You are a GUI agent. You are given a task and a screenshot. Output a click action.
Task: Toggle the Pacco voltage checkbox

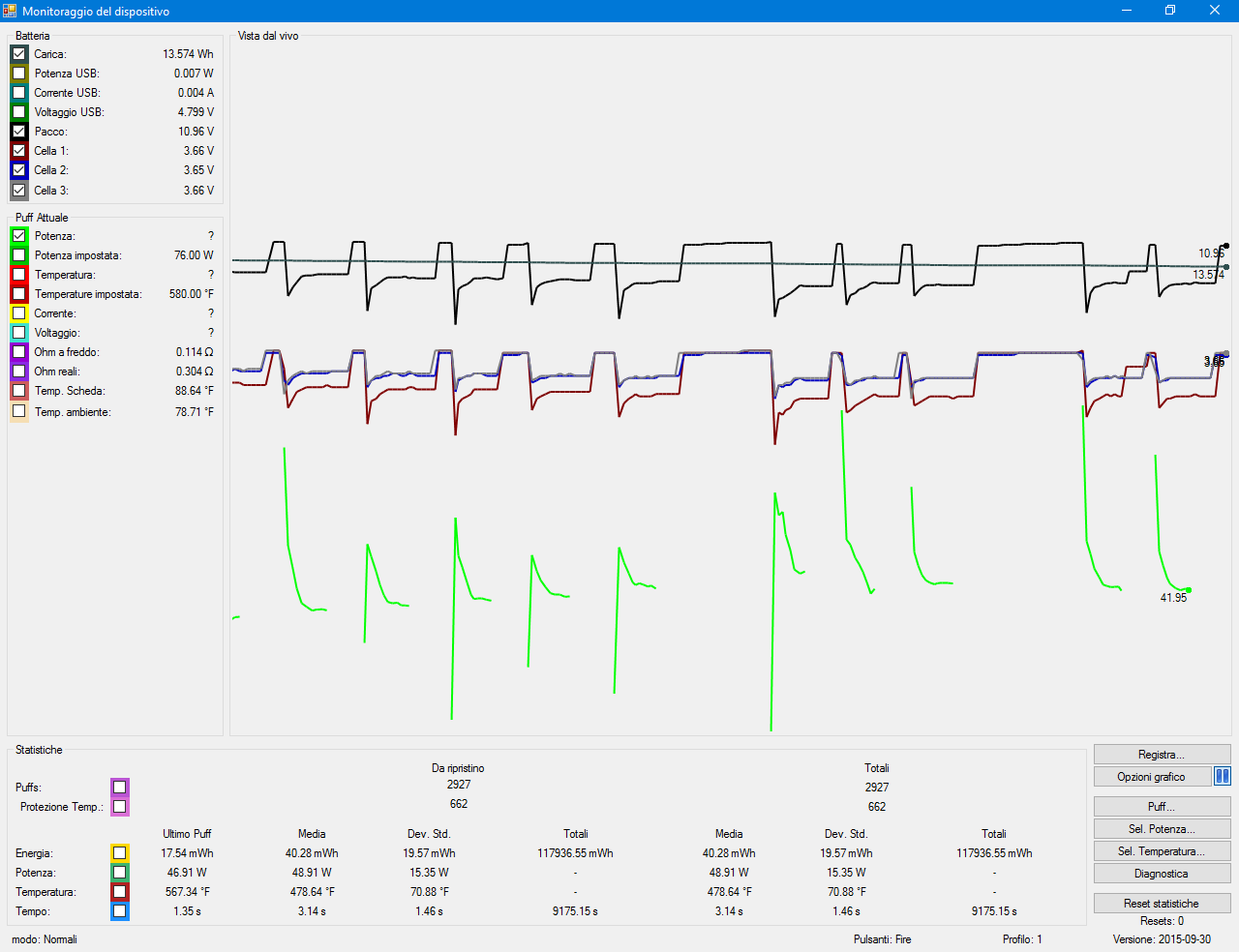pos(19,132)
